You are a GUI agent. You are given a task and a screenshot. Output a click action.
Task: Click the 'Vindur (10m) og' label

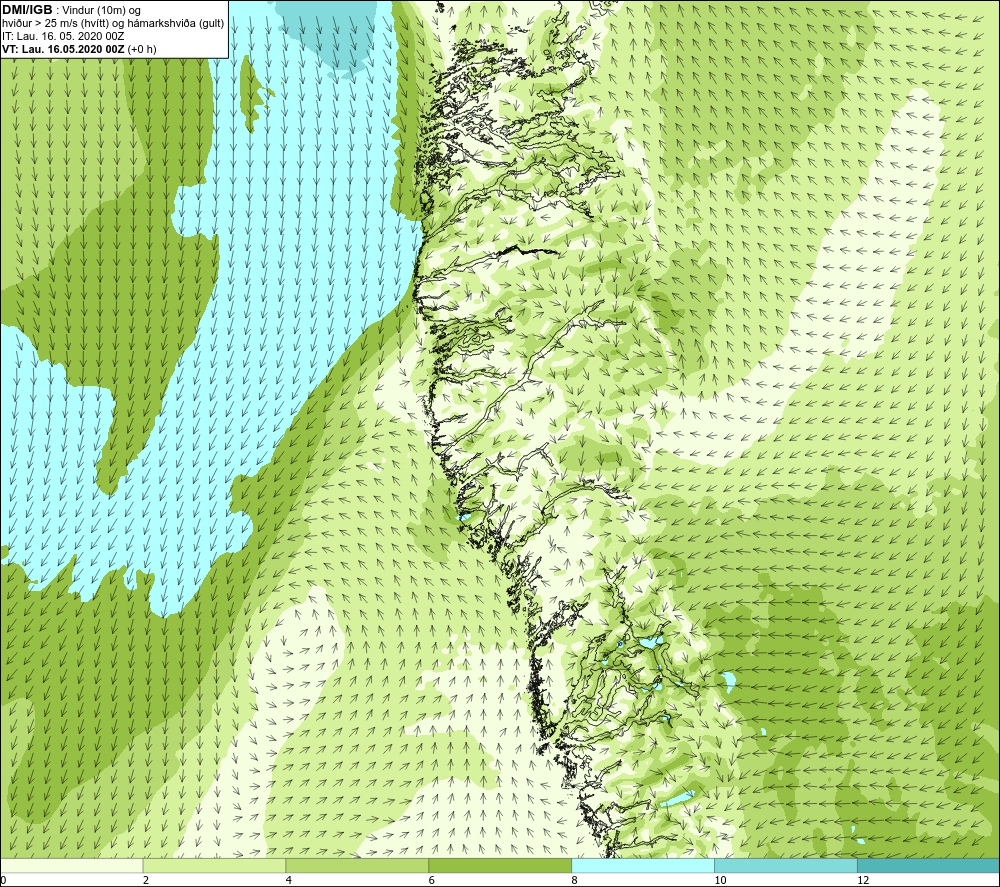[x=102, y=11]
